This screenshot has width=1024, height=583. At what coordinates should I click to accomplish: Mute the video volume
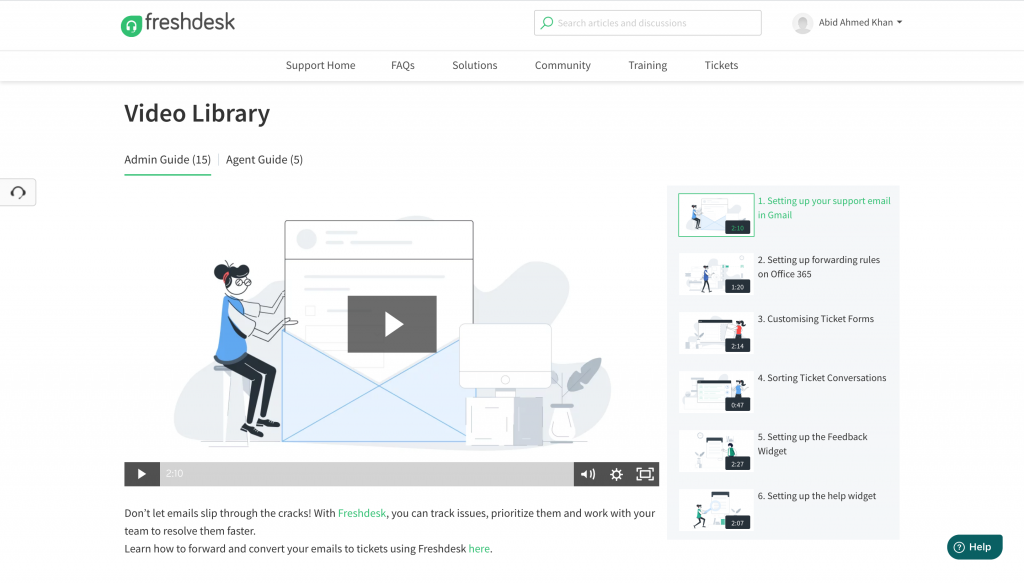pos(588,474)
